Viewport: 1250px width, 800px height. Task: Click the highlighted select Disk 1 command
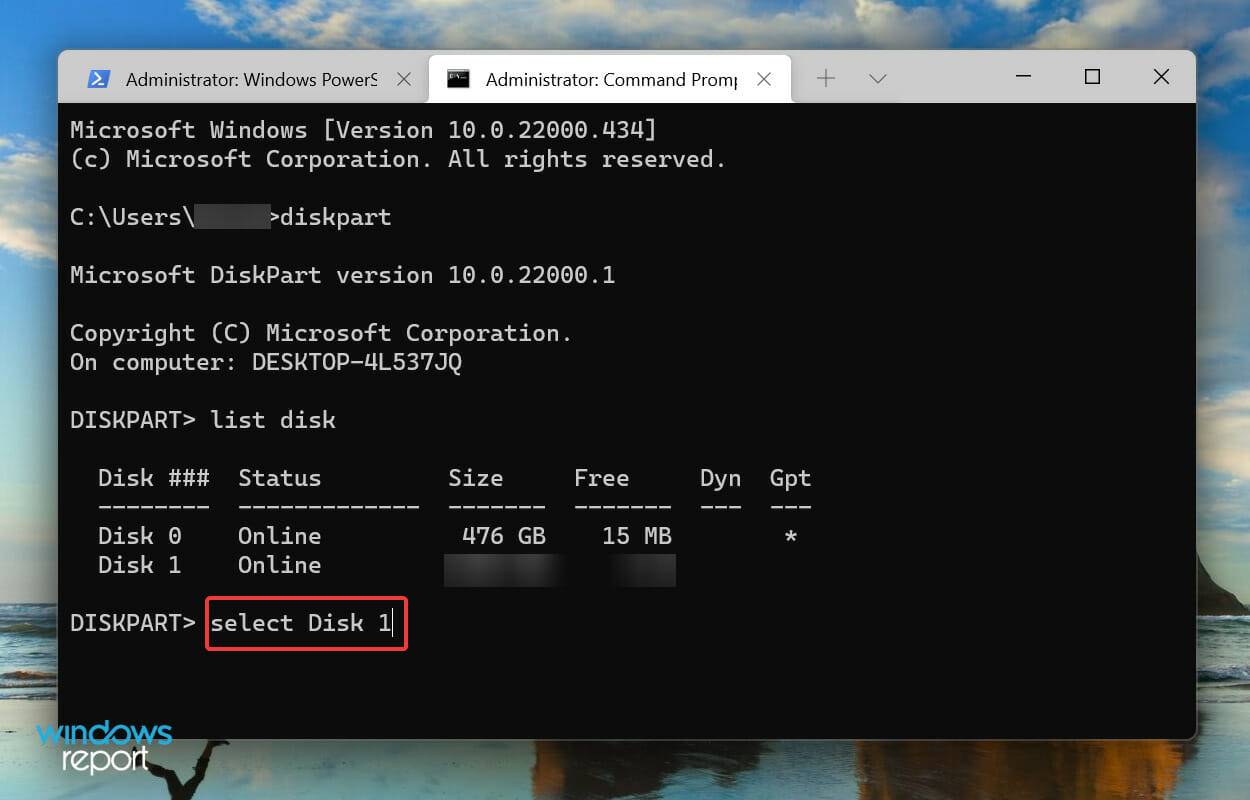305,623
